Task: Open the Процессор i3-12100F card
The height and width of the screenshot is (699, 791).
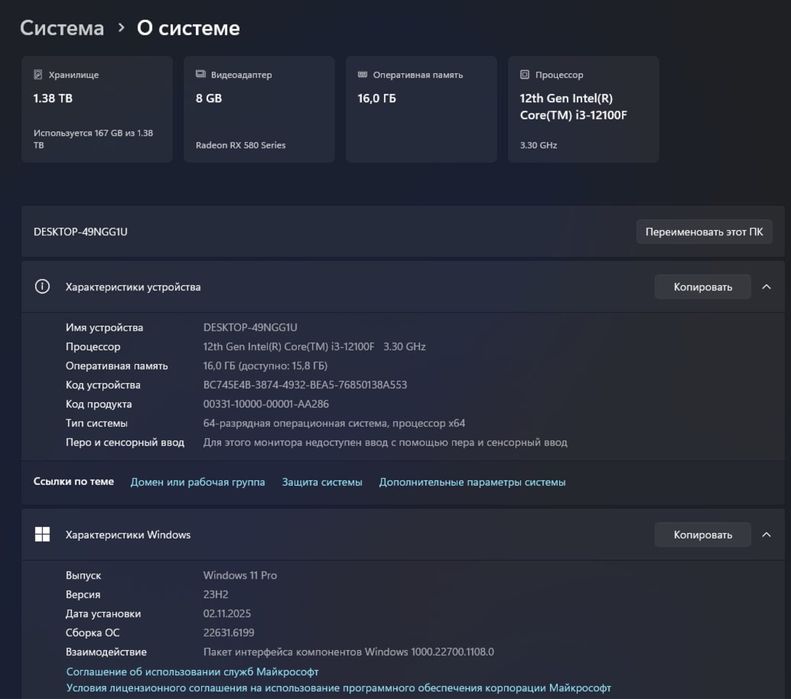Action: coord(583,109)
